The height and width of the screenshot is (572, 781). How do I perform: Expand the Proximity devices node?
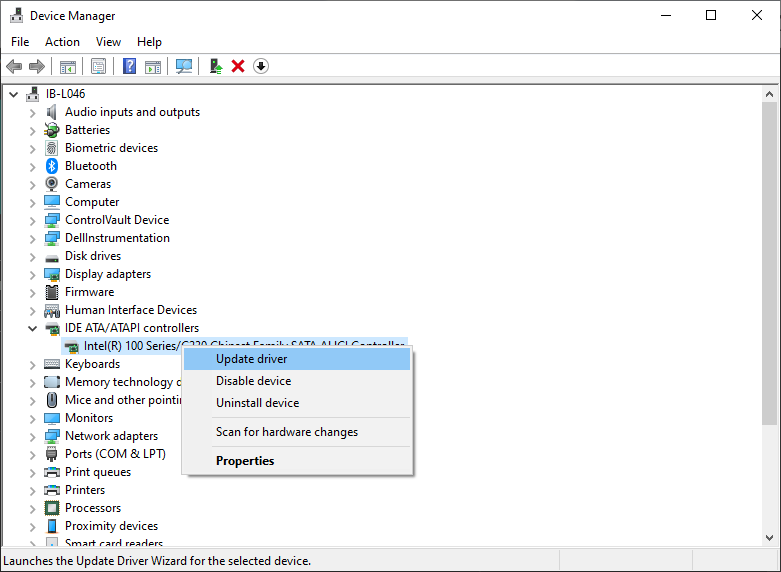[x=33, y=527]
